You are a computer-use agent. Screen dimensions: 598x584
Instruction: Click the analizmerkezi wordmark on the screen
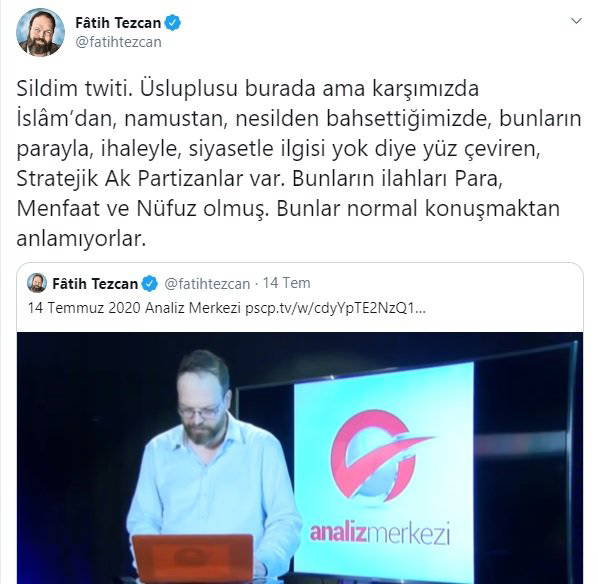(x=380, y=533)
